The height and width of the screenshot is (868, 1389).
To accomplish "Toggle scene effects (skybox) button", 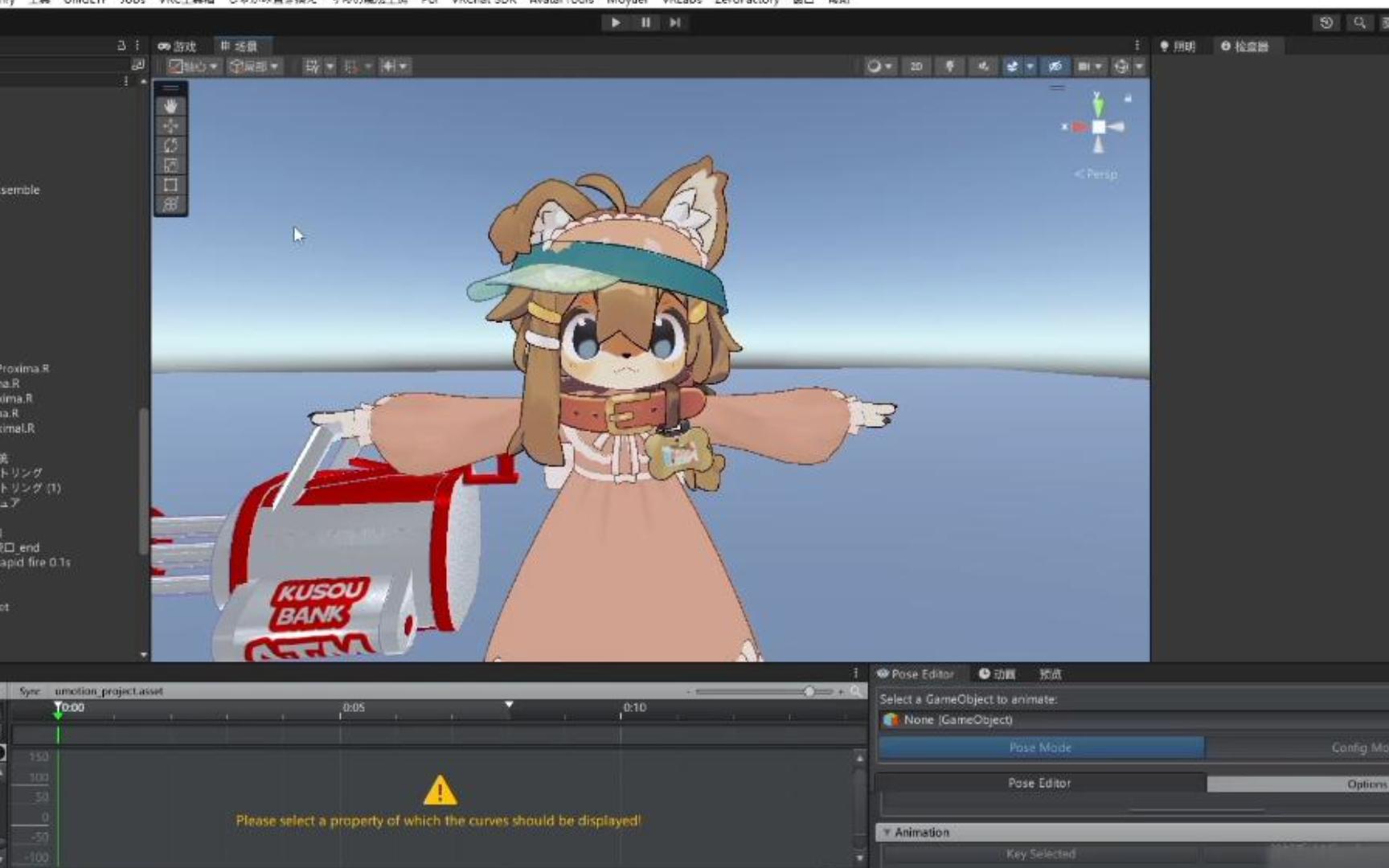I will pyautogui.click(x=1012, y=67).
